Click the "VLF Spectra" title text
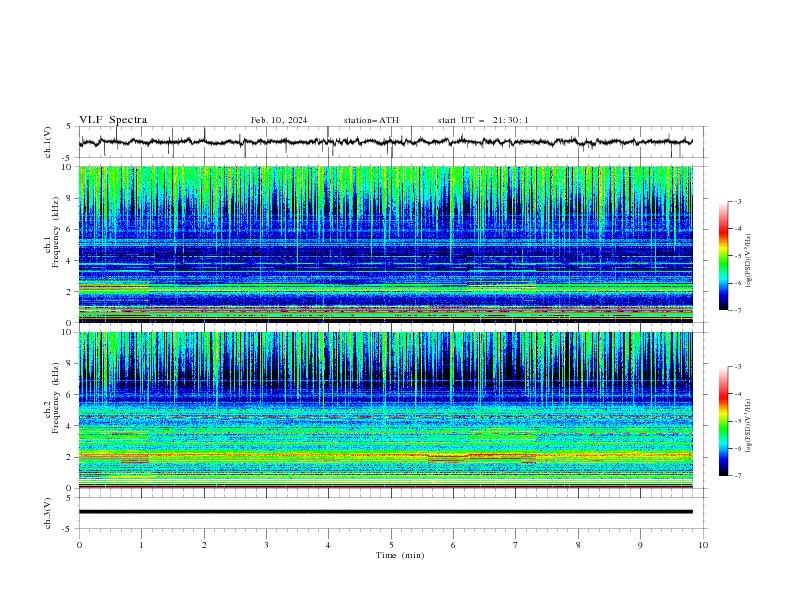Screen dimensions: 792x612 click(113, 120)
